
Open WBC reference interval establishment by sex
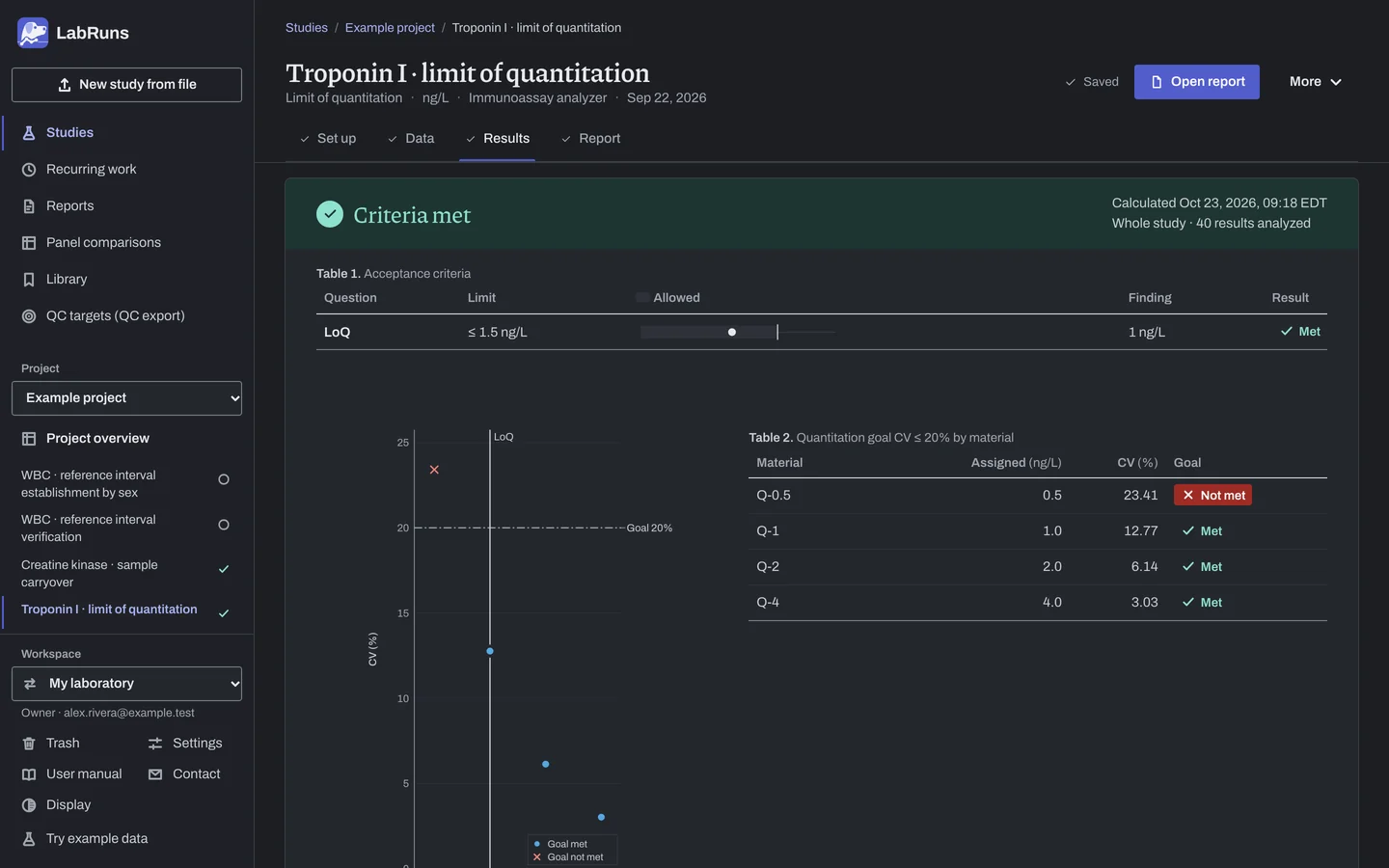[x=125, y=484]
